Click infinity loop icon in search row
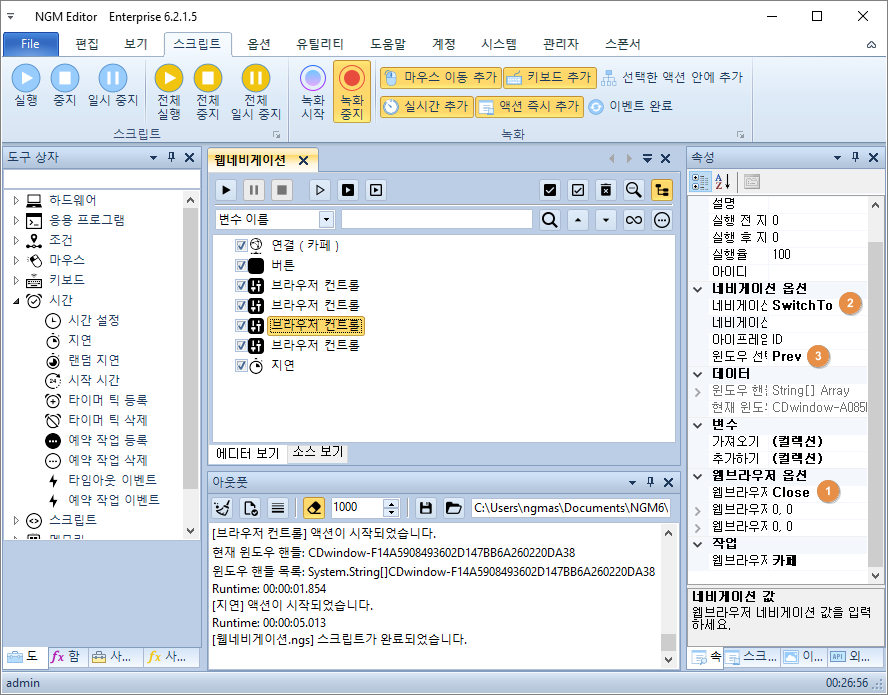 click(x=634, y=220)
